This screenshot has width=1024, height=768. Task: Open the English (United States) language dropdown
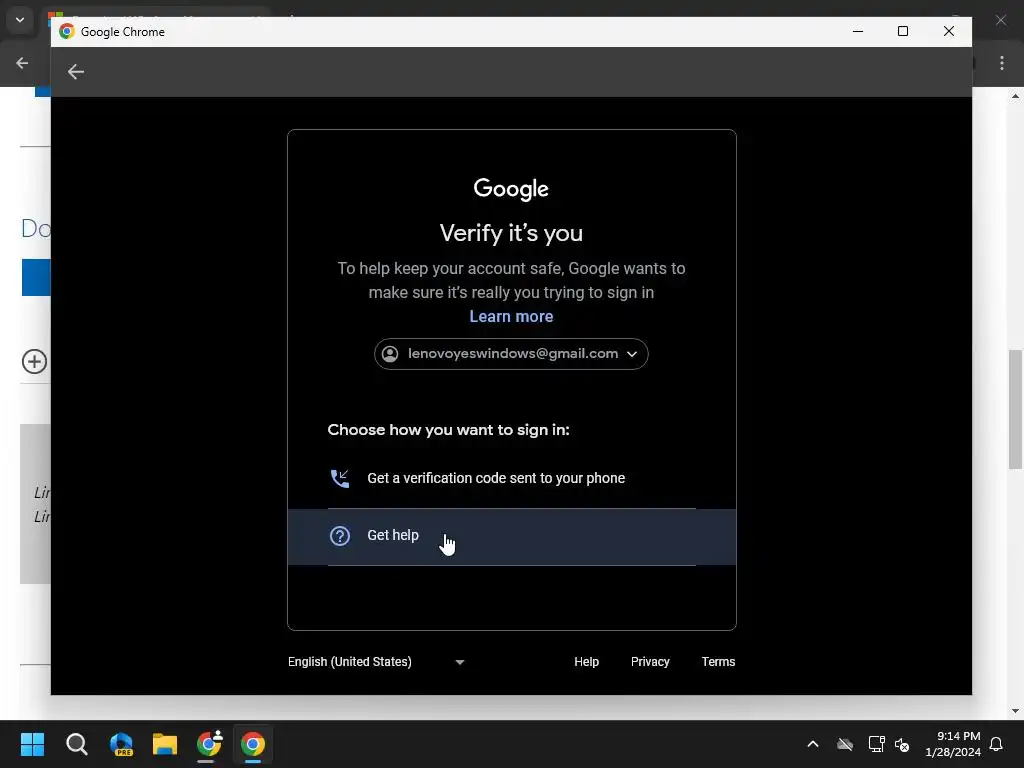[x=376, y=662]
